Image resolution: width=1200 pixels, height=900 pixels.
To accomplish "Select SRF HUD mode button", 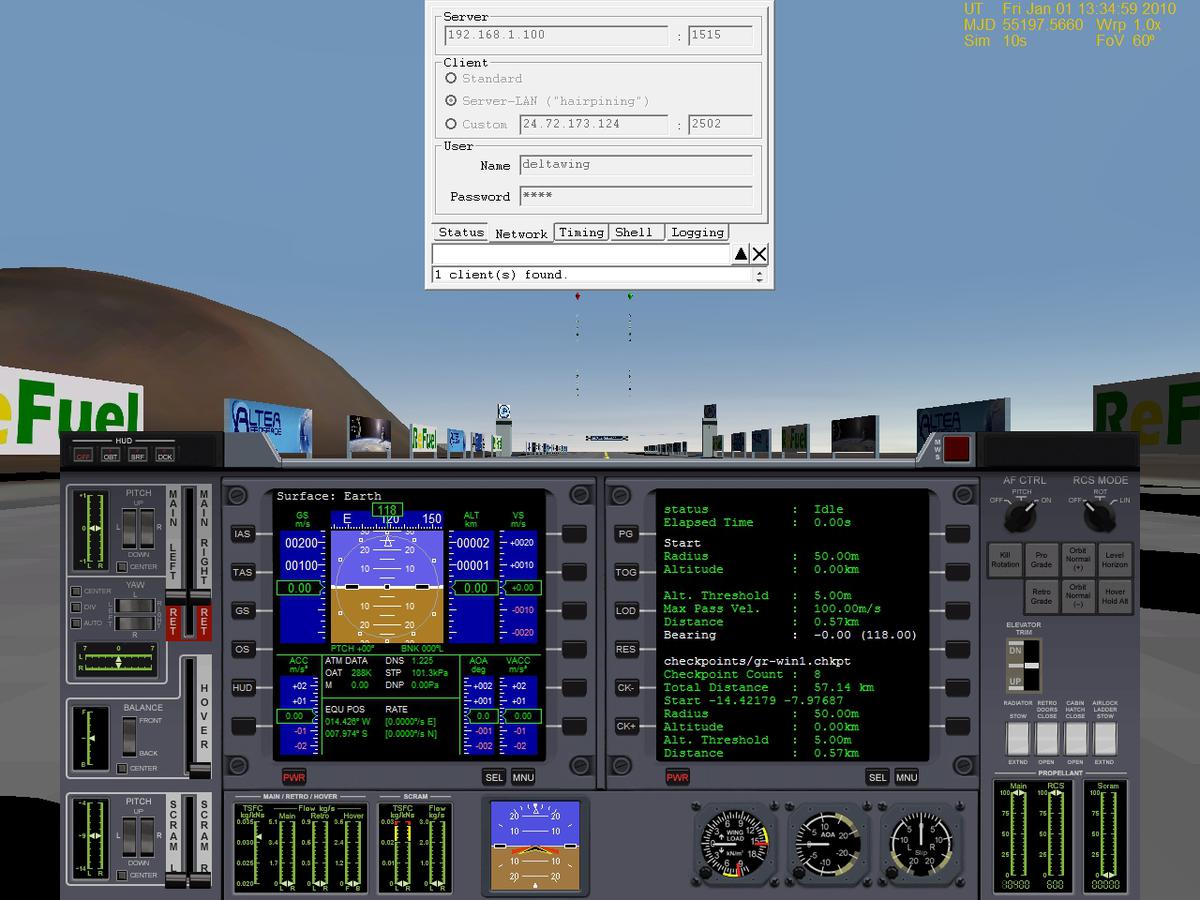I will (138, 454).
